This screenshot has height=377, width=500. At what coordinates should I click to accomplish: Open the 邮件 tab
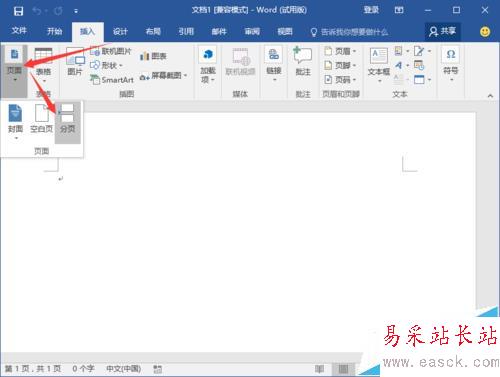point(219,31)
